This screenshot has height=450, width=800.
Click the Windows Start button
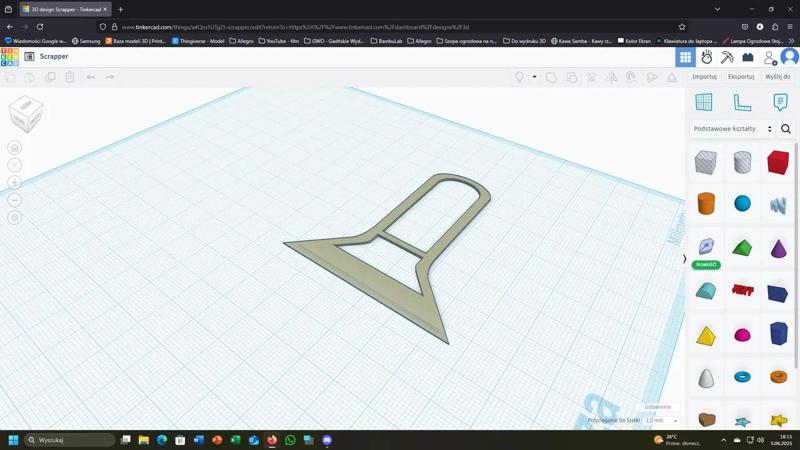pyautogui.click(x=14, y=440)
